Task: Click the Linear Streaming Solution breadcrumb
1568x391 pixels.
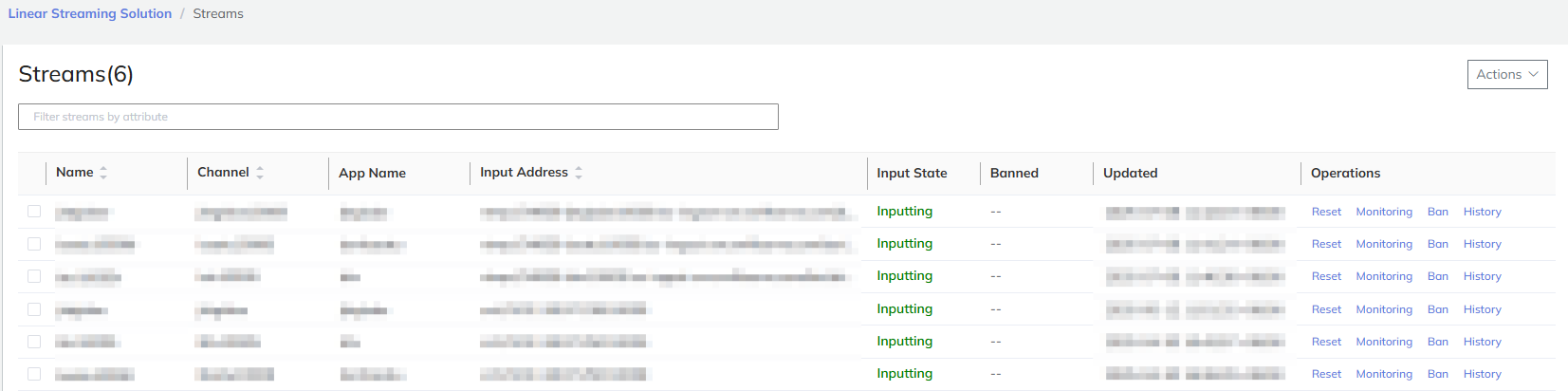Action: (90, 14)
